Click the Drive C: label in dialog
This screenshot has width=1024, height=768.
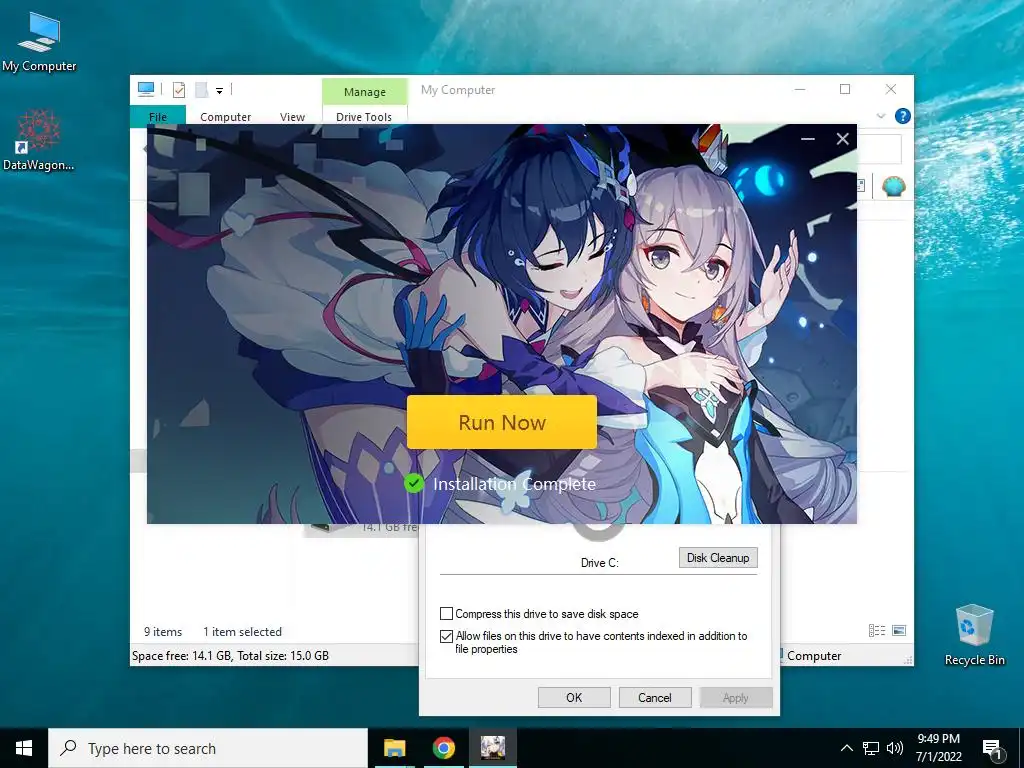[x=600, y=562]
